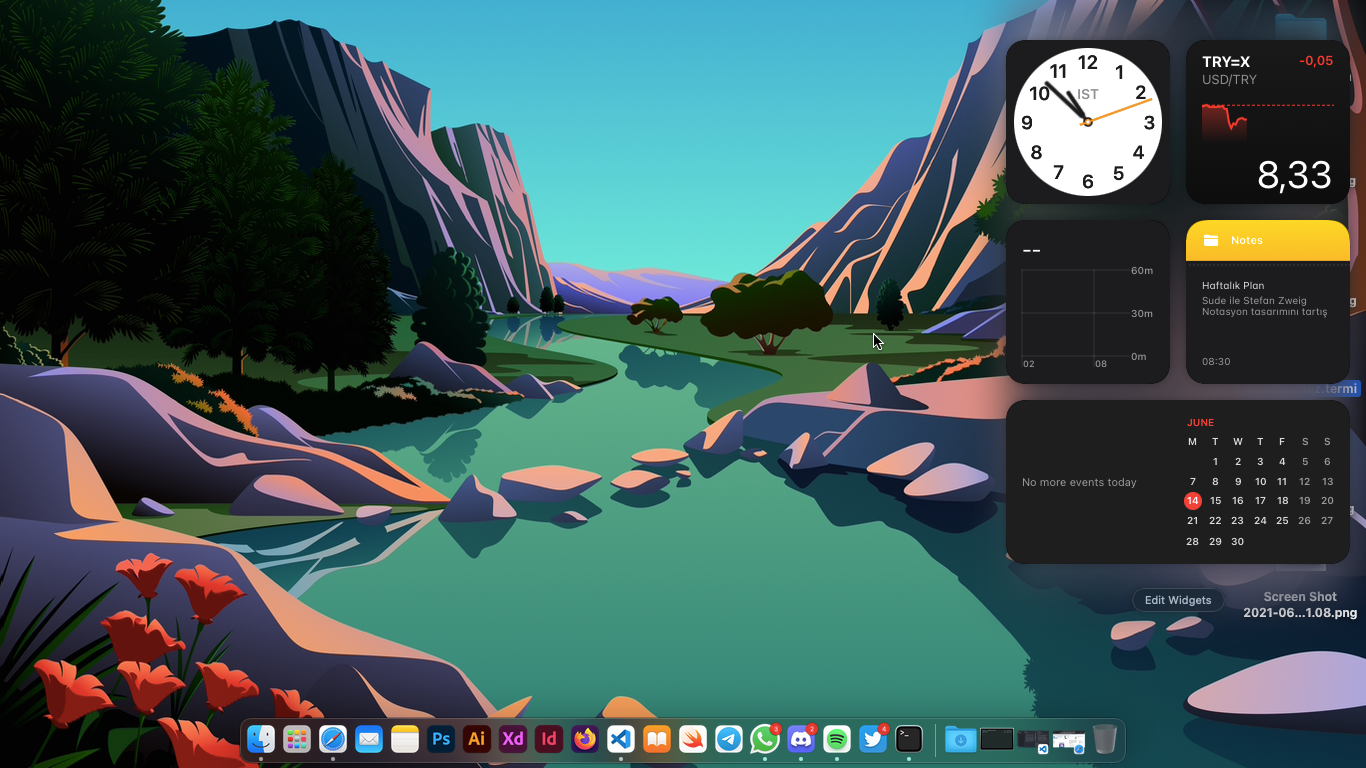Open the IST analog clock widget

point(1088,122)
